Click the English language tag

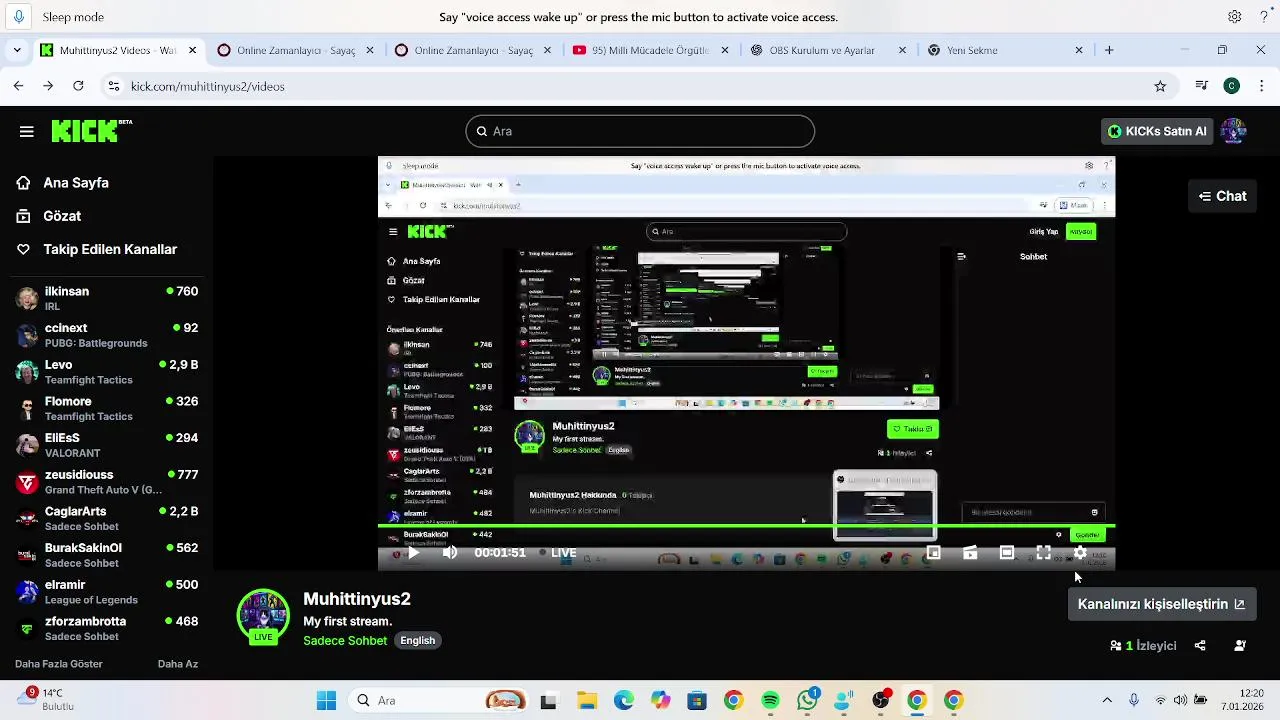tap(418, 640)
